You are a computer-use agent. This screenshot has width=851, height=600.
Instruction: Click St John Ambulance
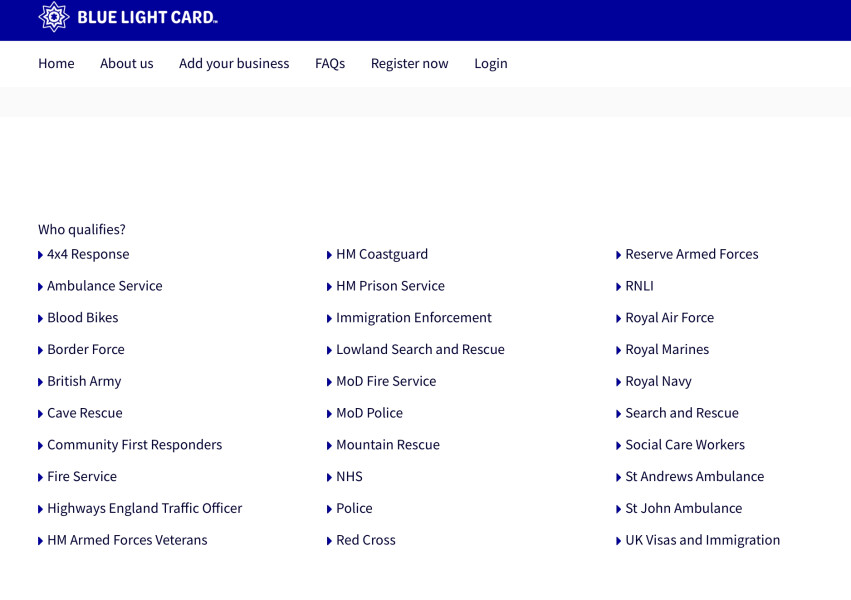point(683,508)
